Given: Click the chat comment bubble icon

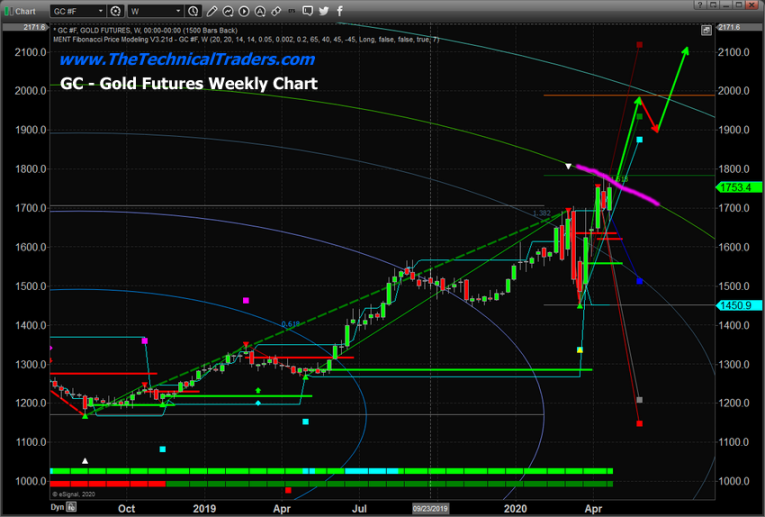Looking at the screenshot, I should pyautogui.click(x=307, y=11).
